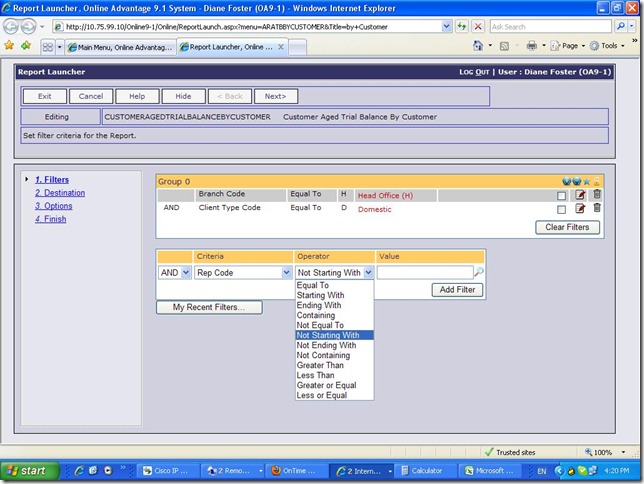
Task: Tick the Branch Code filter checkbox
Action: point(562,196)
